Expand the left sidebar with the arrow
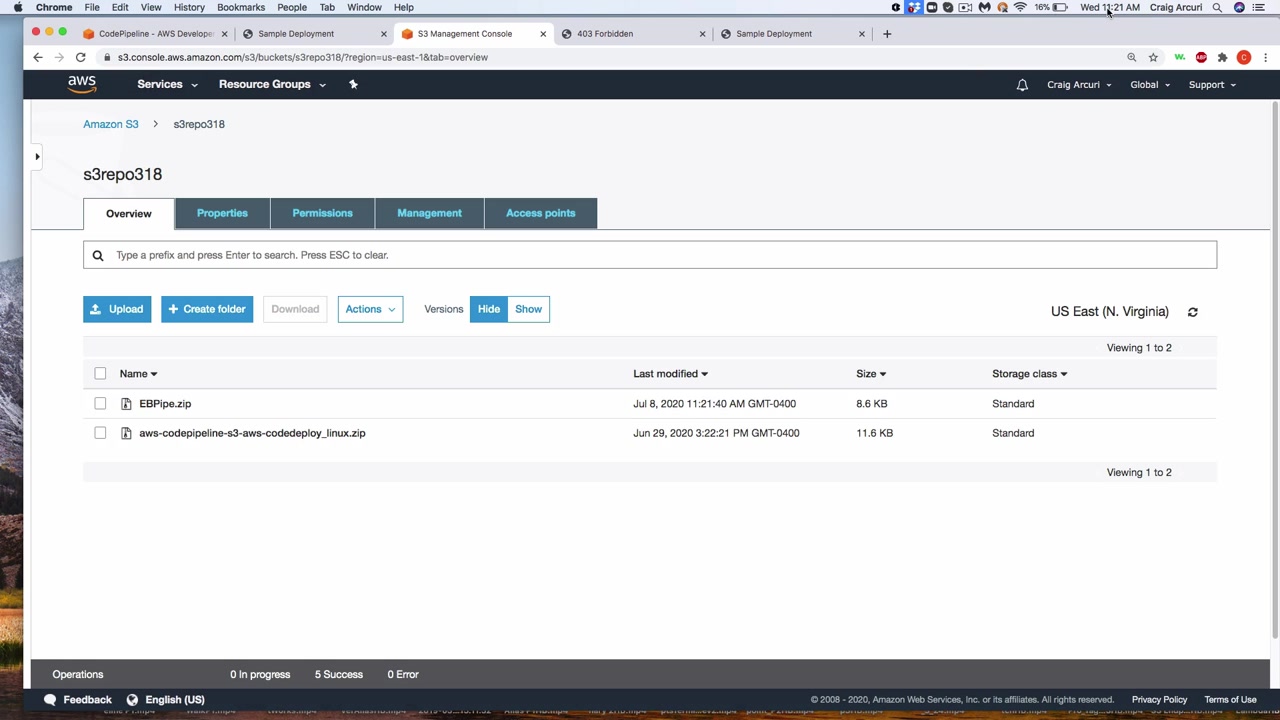The image size is (1280, 720). click(37, 156)
